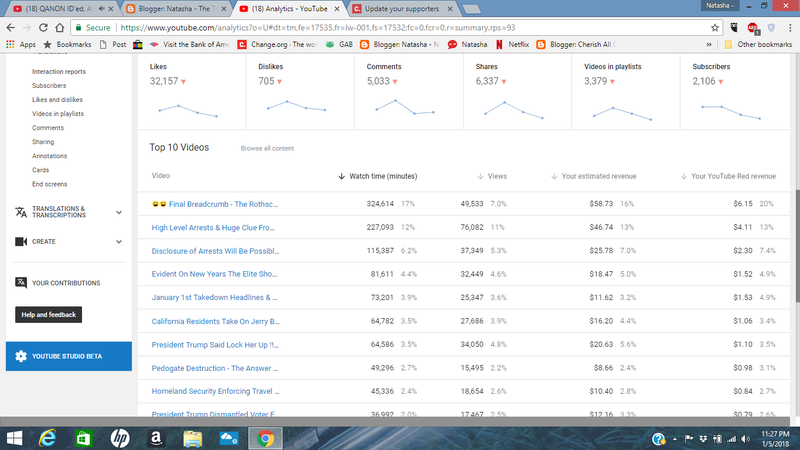Viewport: 800px width, 450px height.
Task: Click the Help and feedback button
Action: (x=49, y=315)
